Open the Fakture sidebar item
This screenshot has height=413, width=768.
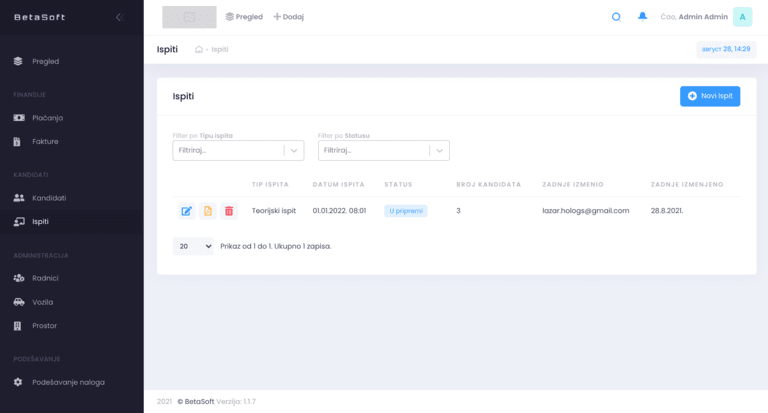pyautogui.click(x=72, y=142)
